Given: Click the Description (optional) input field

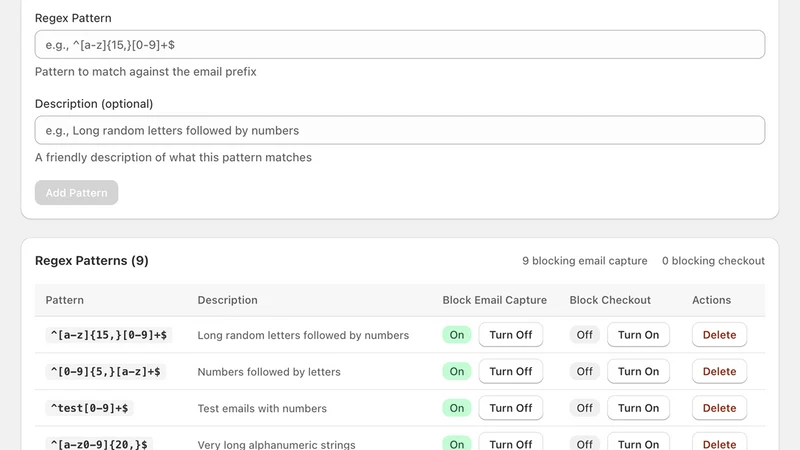Looking at the screenshot, I should [x=399, y=130].
